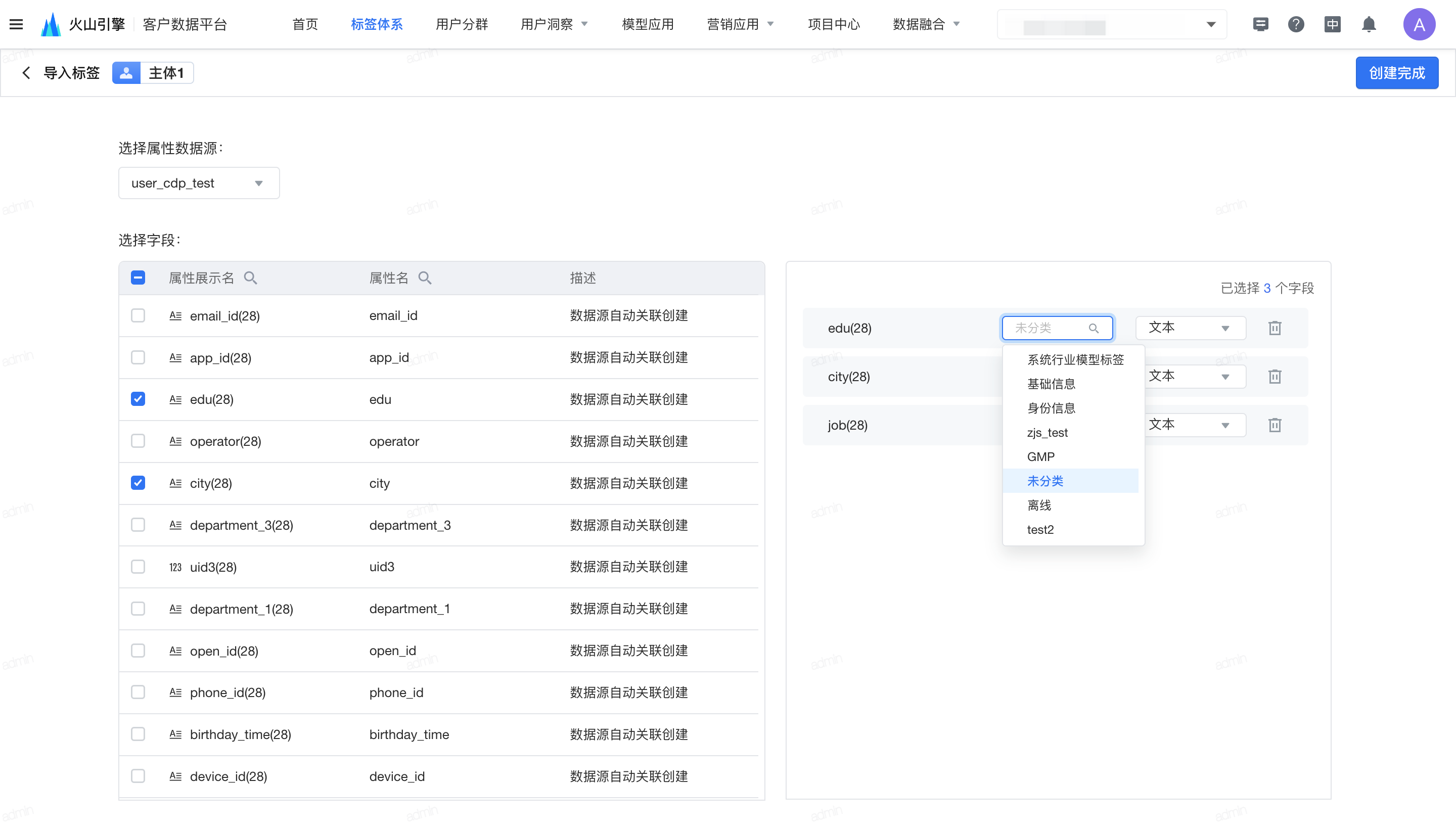Click the 导入标签 back label
This screenshot has height=830, width=1456.
click(x=72, y=72)
